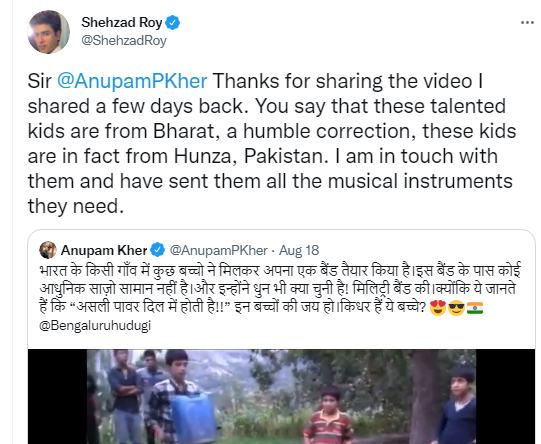Open the three-dot more options menu
This screenshot has height=444, width=541.
[x=527, y=23]
